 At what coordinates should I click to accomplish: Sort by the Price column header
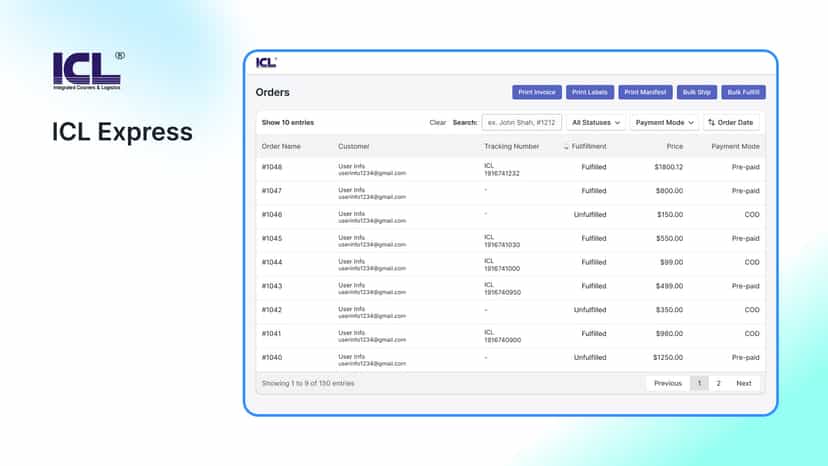click(674, 146)
